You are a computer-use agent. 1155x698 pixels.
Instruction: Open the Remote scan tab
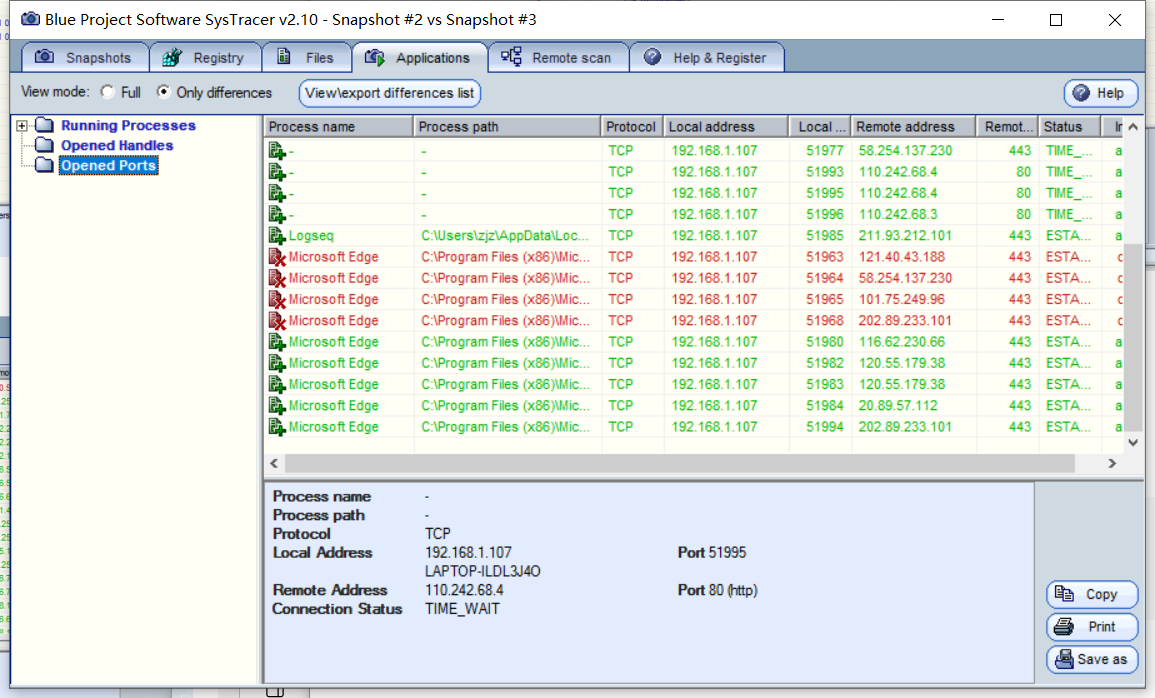558,57
